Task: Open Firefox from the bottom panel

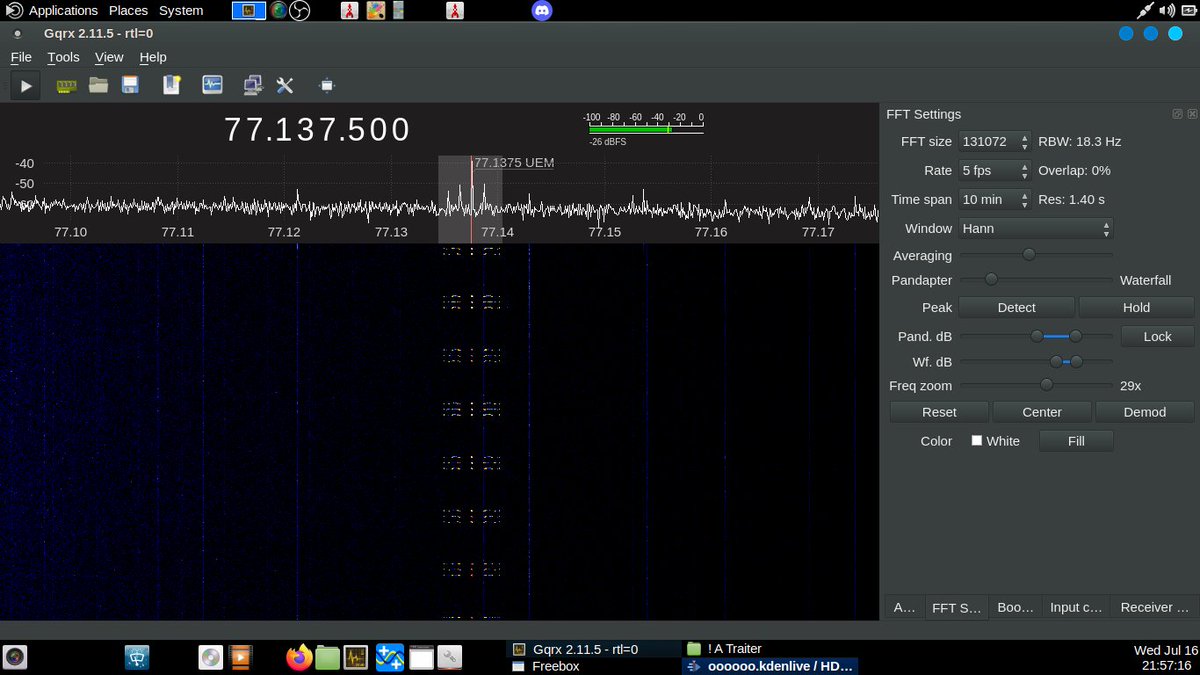Action: click(298, 657)
